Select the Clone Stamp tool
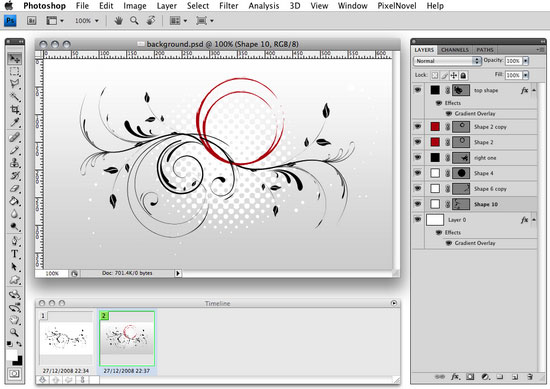The width and height of the screenshot is (550, 389). (x=14, y=163)
